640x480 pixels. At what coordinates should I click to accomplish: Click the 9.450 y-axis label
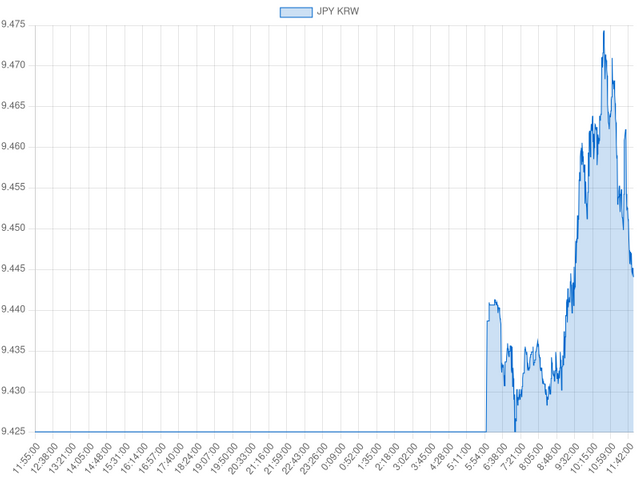point(13,228)
